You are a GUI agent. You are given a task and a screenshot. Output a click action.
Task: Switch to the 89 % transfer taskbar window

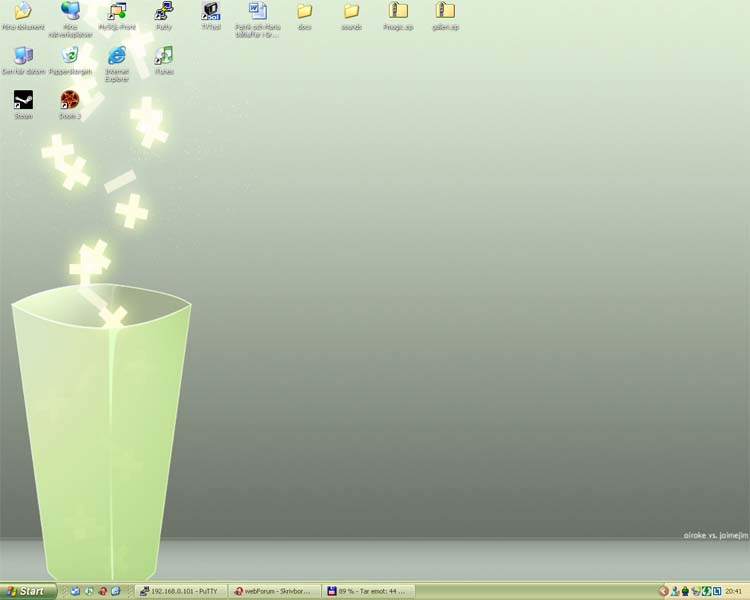pyautogui.click(x=368, y=591)
